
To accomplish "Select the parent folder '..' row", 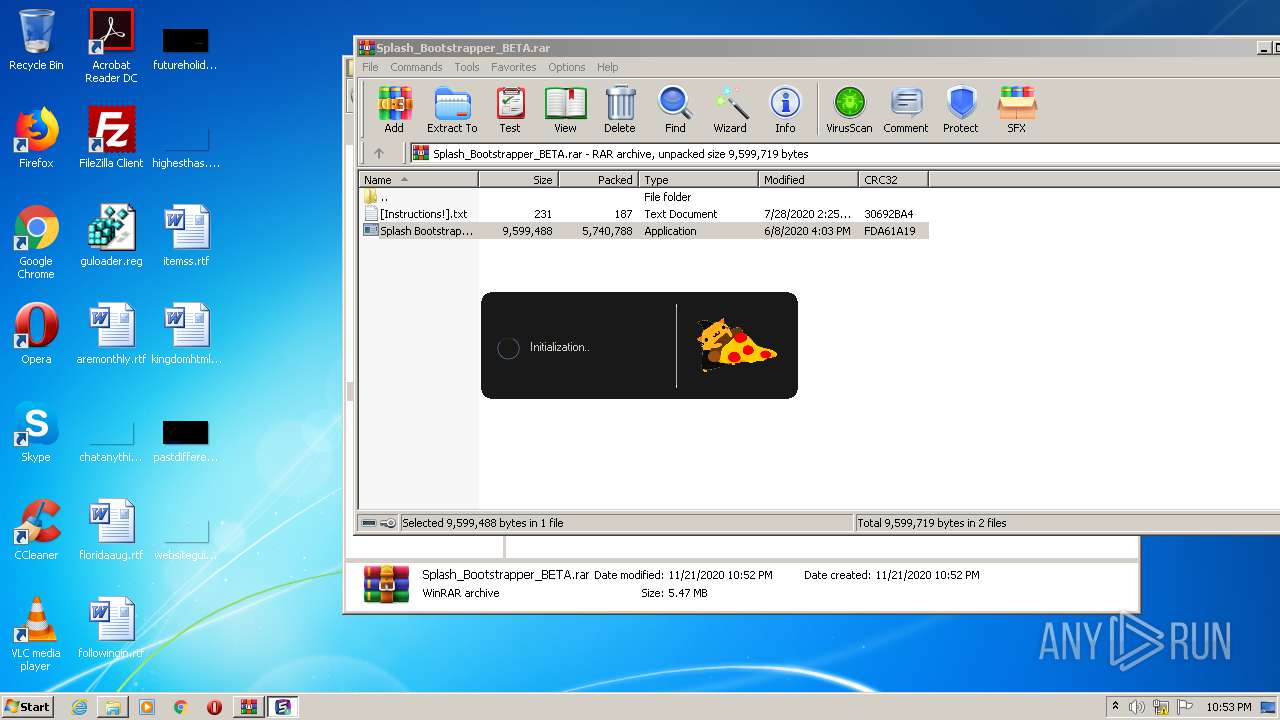I will tap(644, 197).
